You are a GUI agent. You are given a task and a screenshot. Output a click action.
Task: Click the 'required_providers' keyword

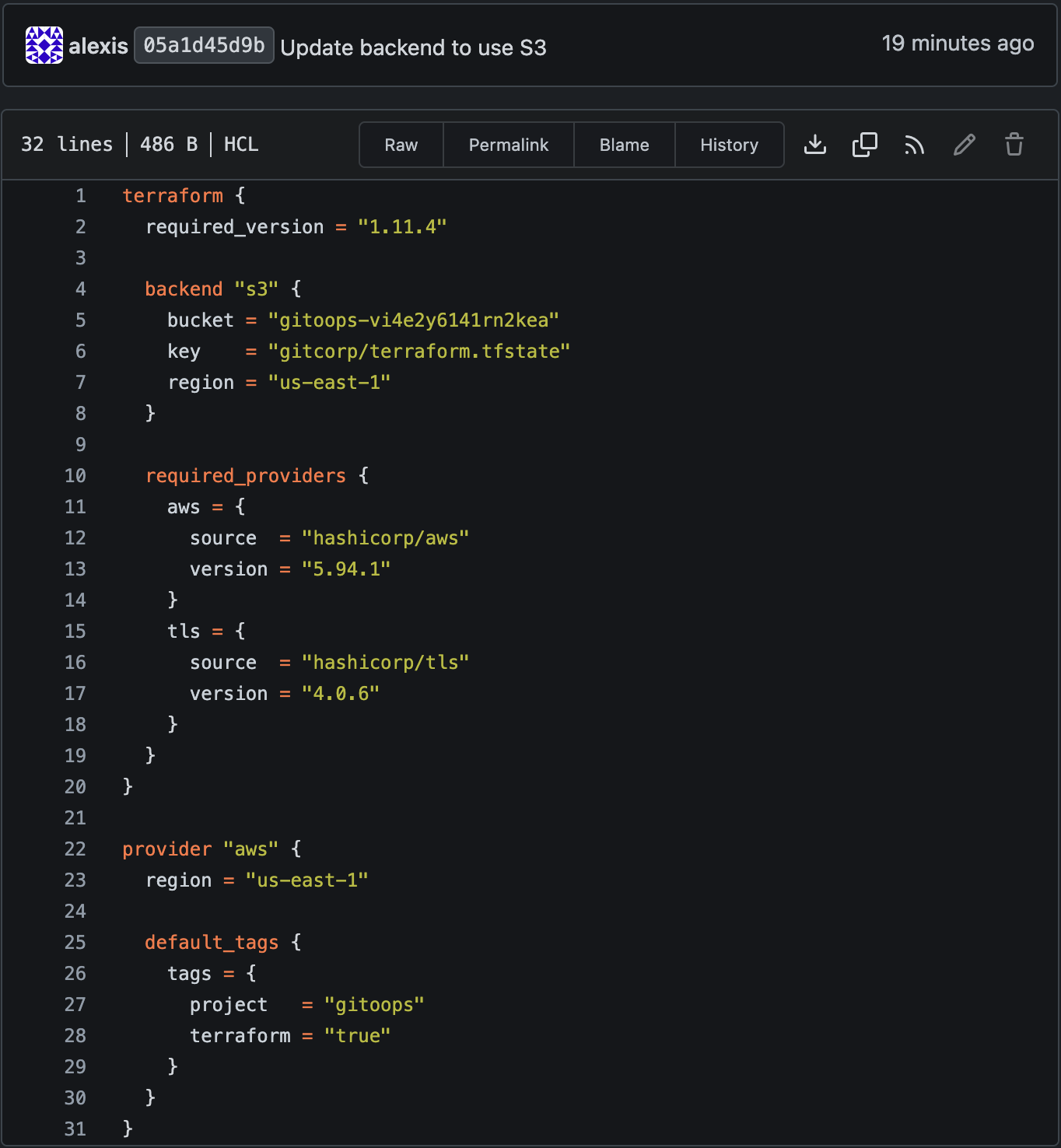click(246, 476)
